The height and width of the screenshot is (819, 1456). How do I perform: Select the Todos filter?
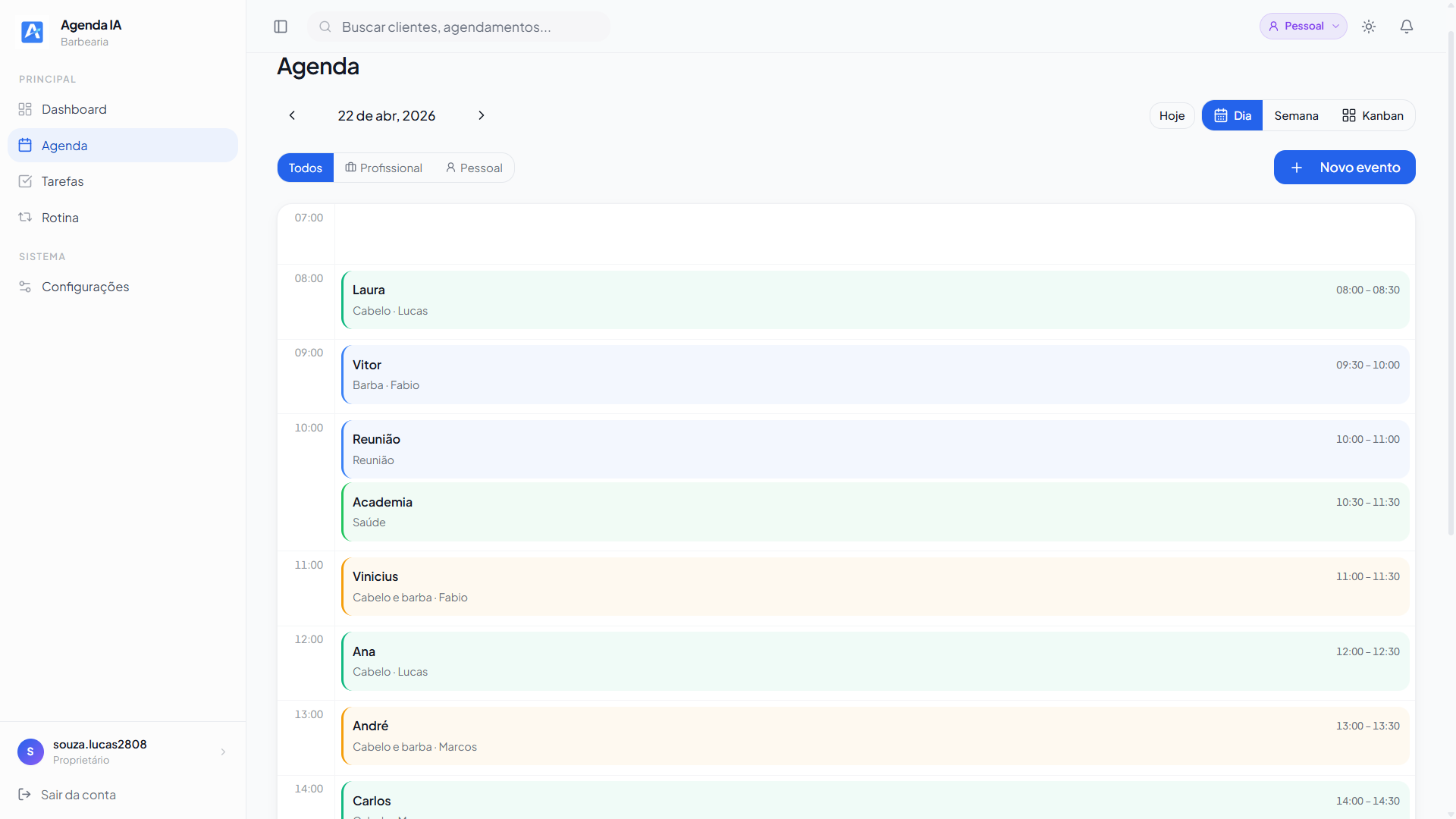(x=306, y=168)
